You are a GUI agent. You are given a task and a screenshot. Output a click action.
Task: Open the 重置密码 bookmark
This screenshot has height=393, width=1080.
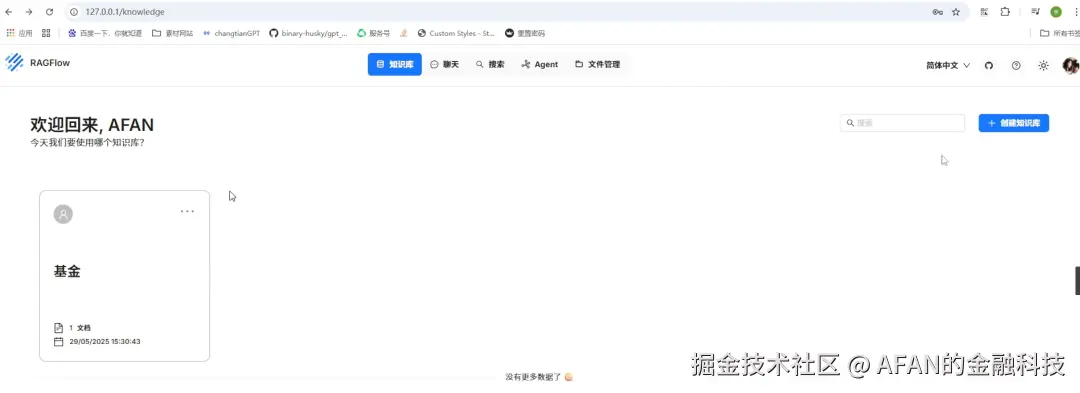(525, 33)
